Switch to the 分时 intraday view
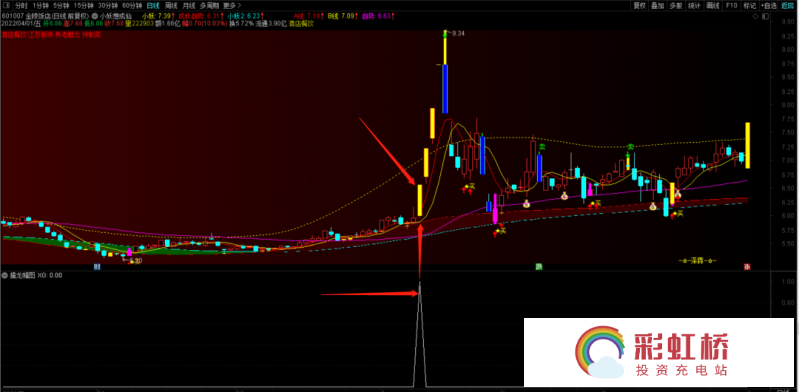 tap(21, 5)
